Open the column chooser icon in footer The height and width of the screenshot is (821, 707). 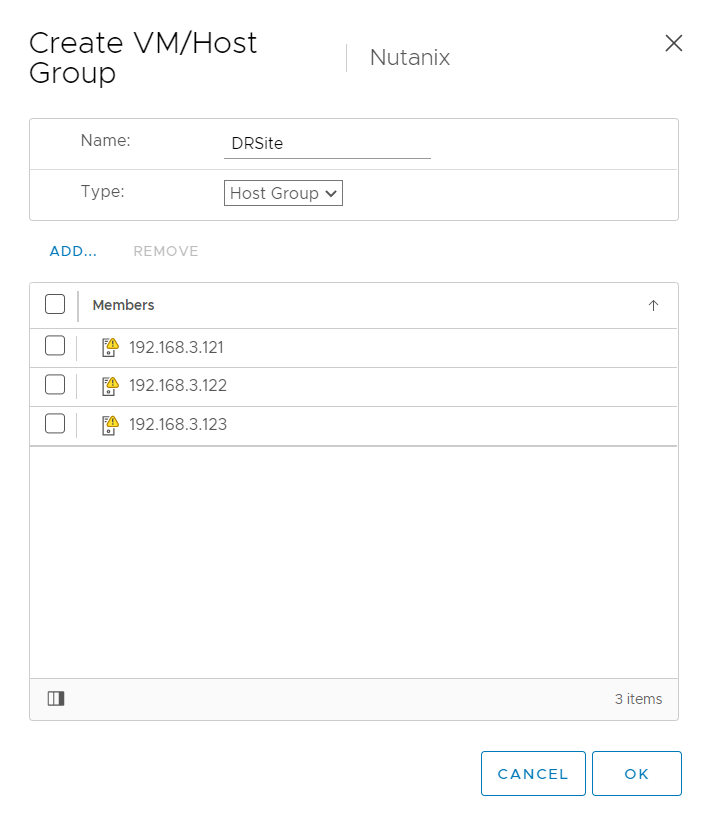click(56, 699)
